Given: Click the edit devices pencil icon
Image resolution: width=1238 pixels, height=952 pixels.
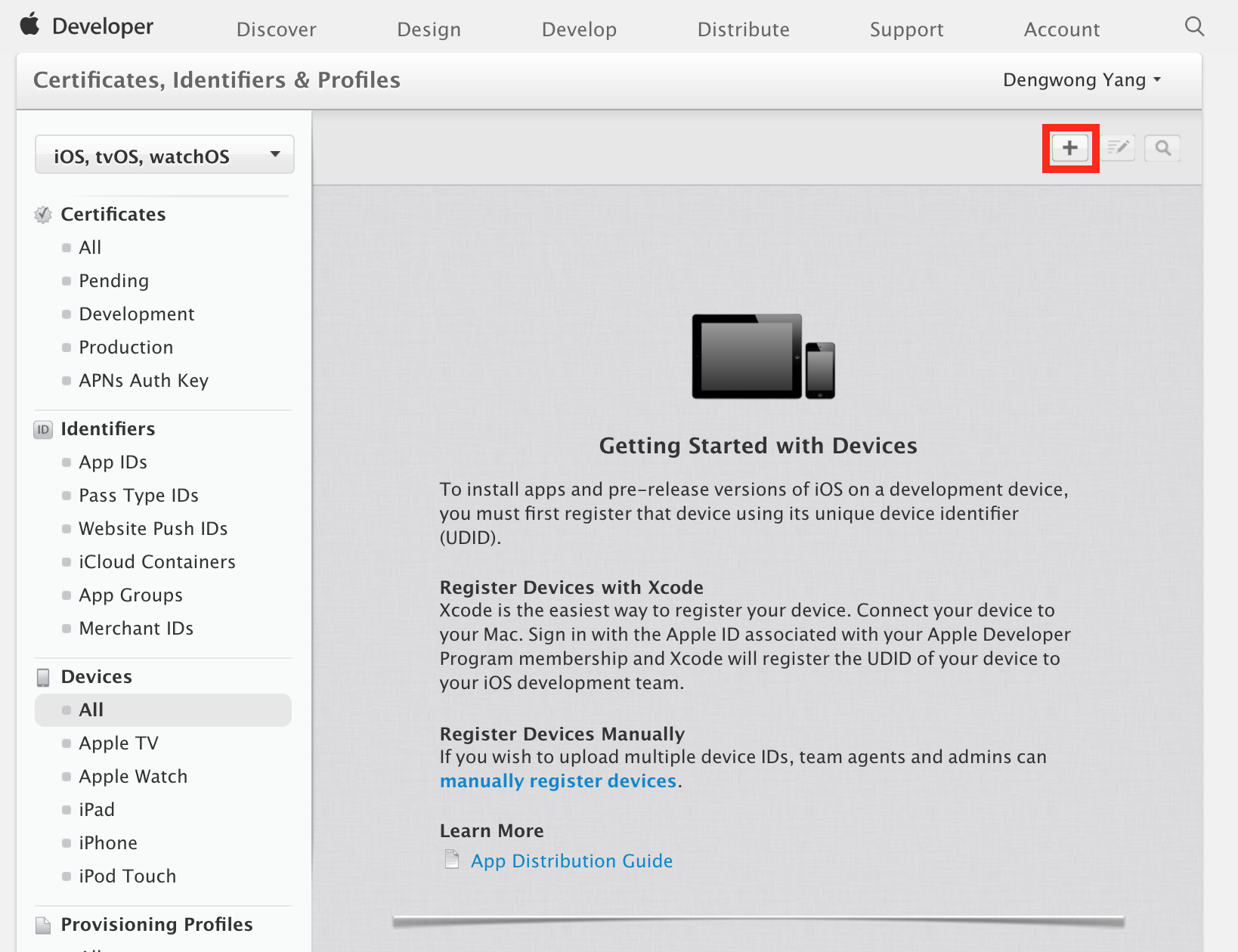Looking at the screenshot, I should click(x=1118, y=147).
